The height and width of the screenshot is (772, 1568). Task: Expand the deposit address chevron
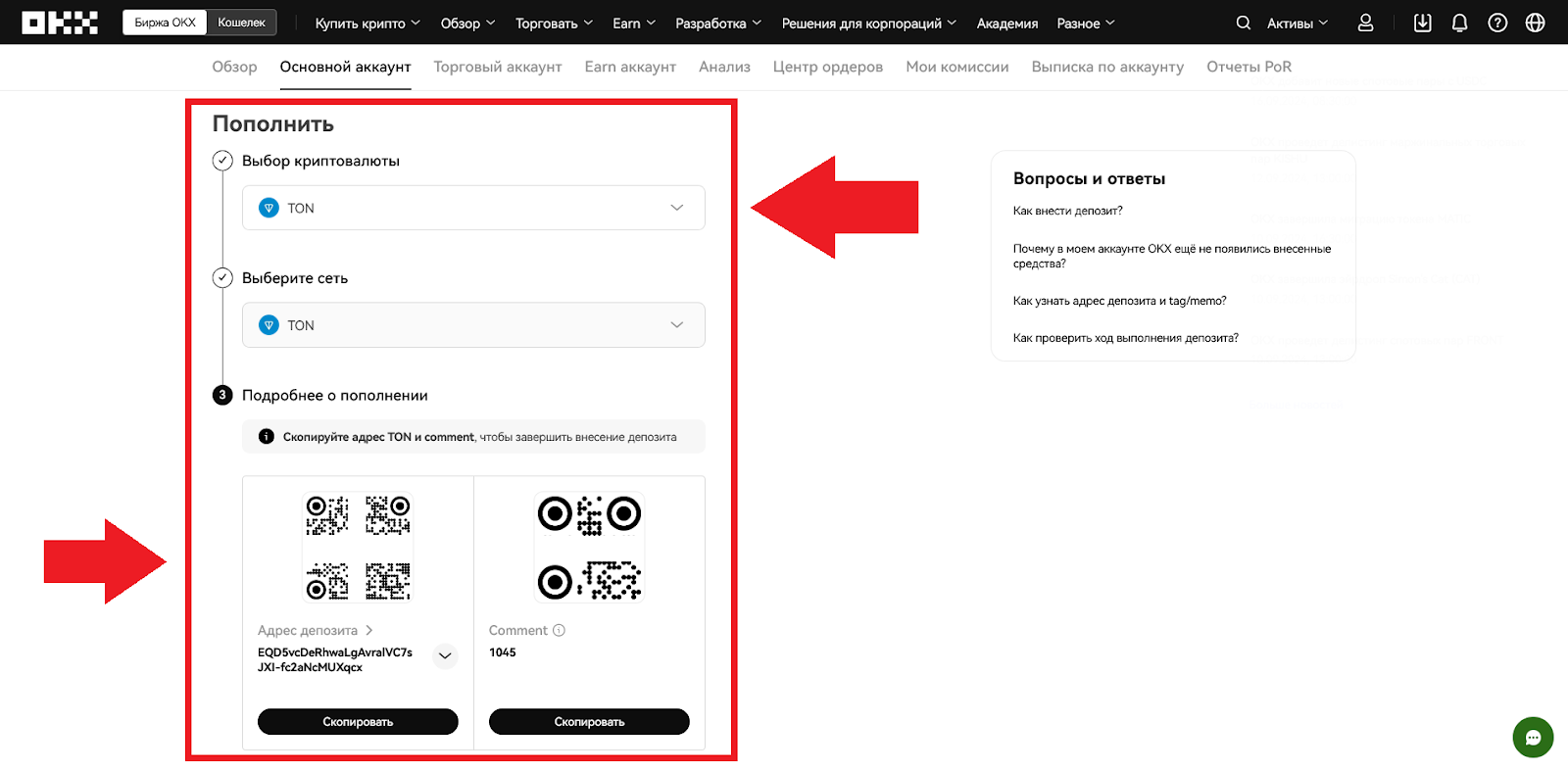pyautogui.click(x=445, y=656)
